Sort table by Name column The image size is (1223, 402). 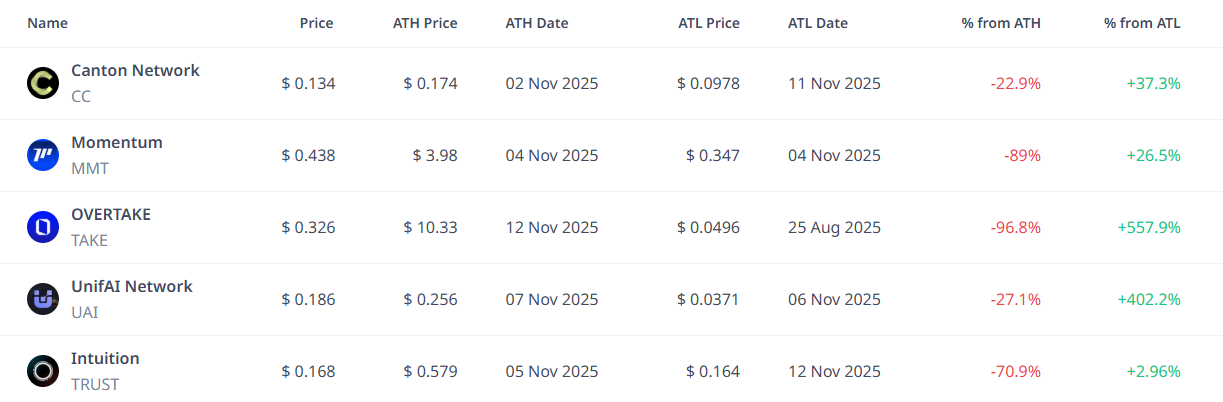point(47,23)
